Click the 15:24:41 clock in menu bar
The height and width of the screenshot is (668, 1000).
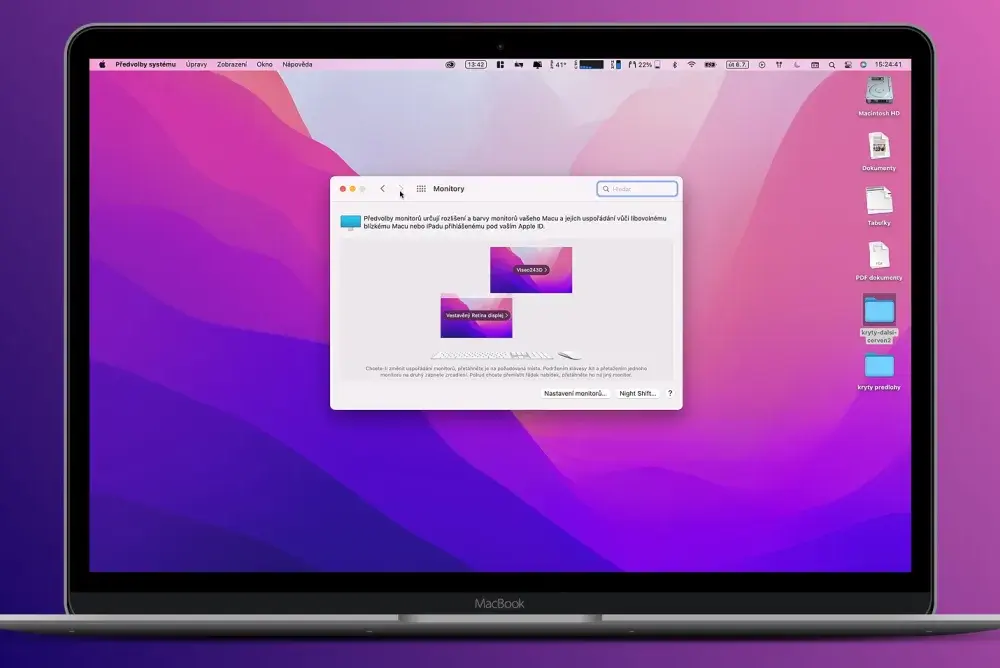888,64
